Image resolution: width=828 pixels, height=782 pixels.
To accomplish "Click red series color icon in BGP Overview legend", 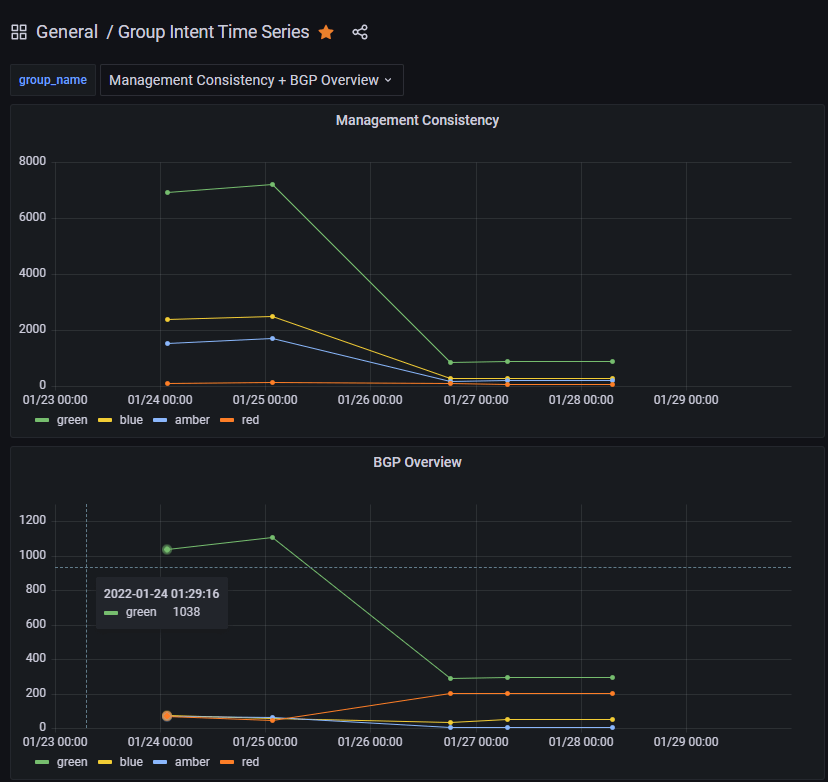I will [x=227, y=762].
